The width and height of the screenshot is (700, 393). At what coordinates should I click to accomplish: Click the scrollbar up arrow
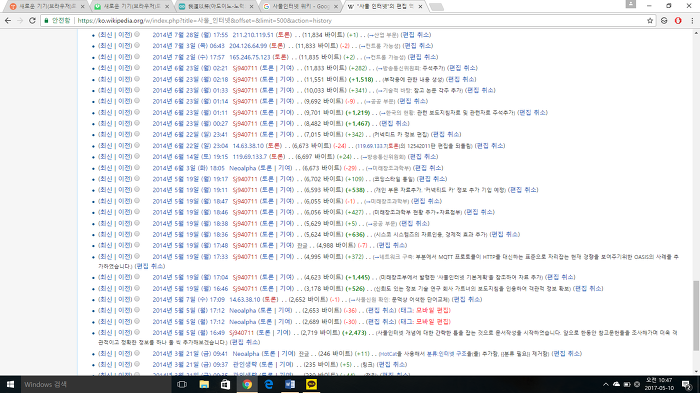pos(696,33)
